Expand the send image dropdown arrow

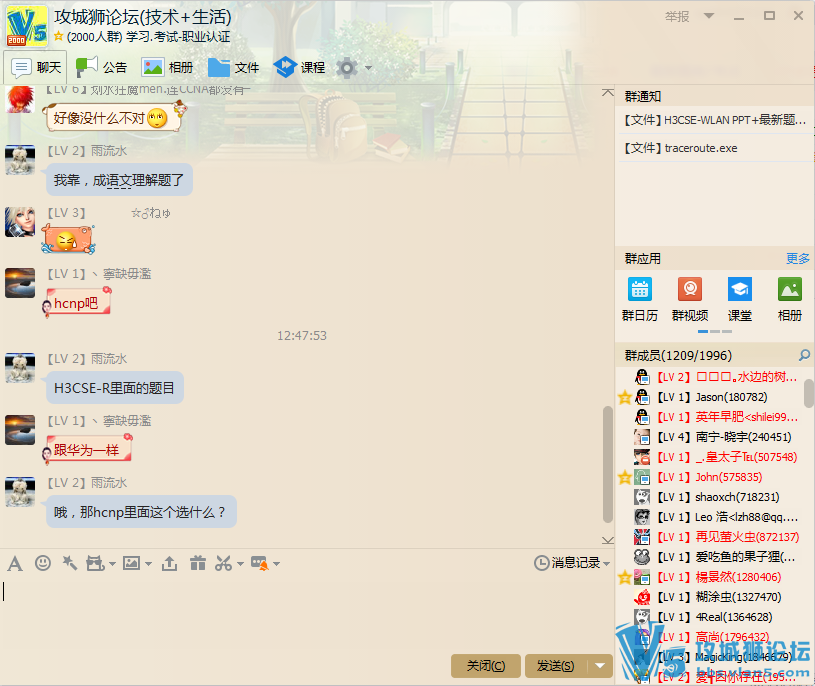pyautogui.click(x=148, y=564)
